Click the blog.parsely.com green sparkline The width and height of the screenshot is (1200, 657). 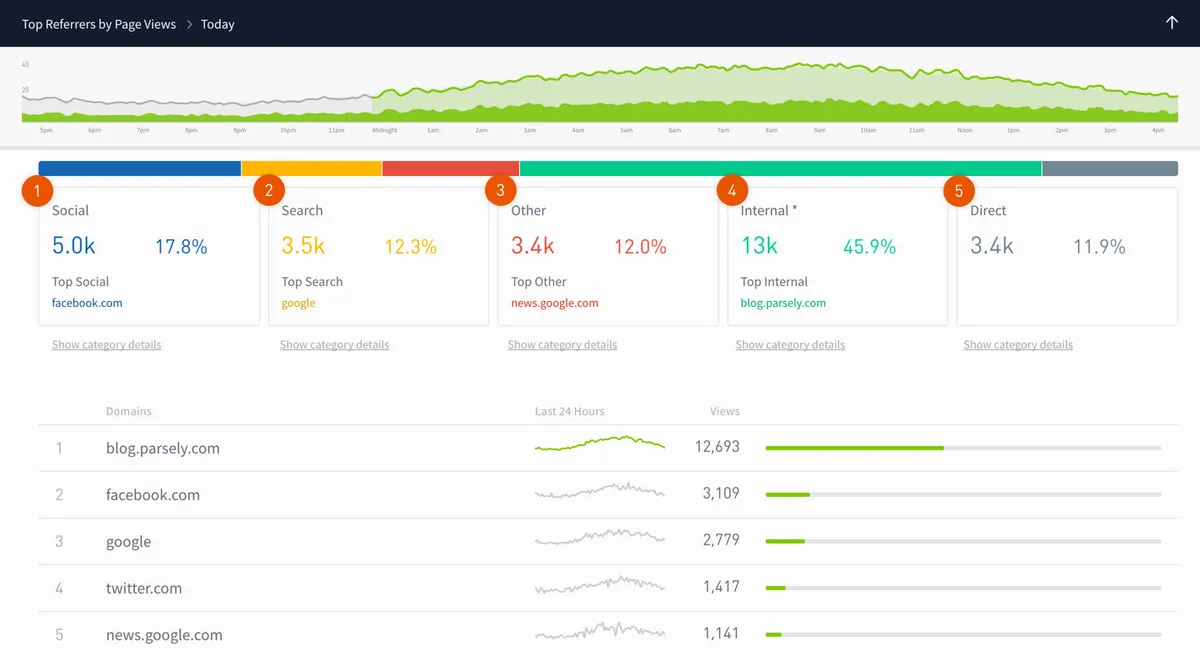click(x=600, y=444)
